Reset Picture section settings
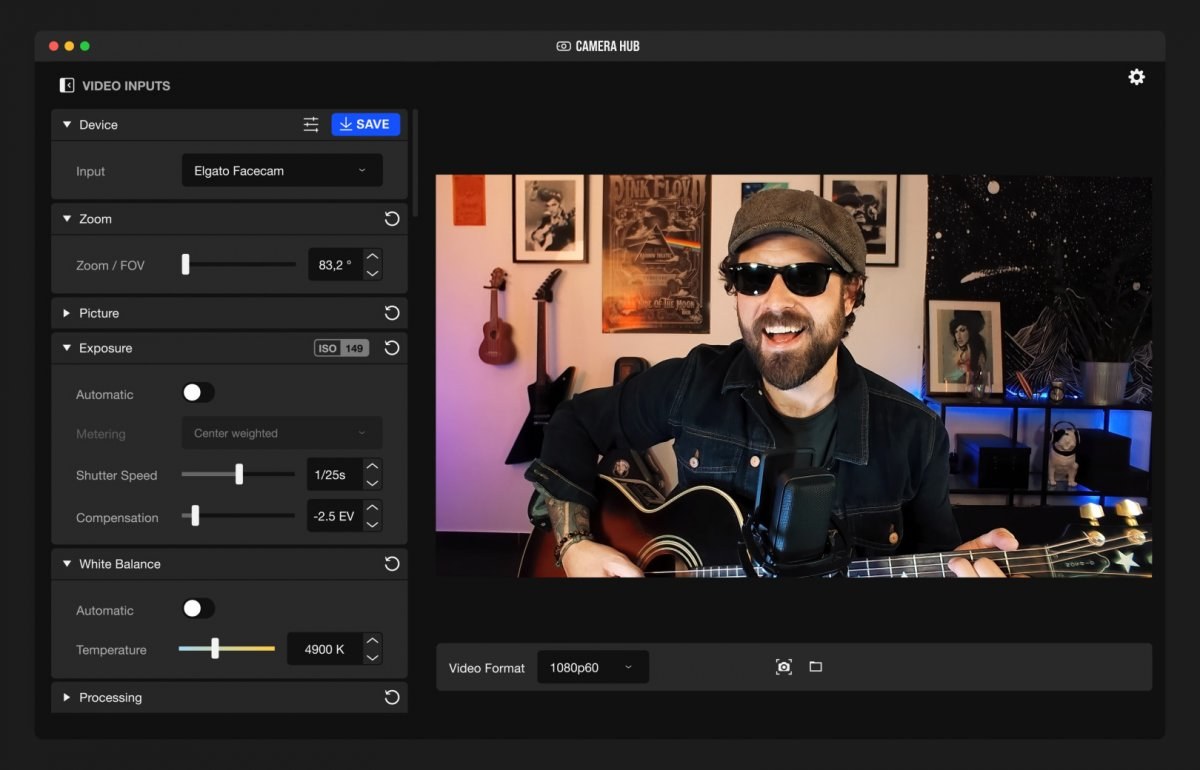The height and width of the screenshot is (770, 1200). click(x=392, y=313)
